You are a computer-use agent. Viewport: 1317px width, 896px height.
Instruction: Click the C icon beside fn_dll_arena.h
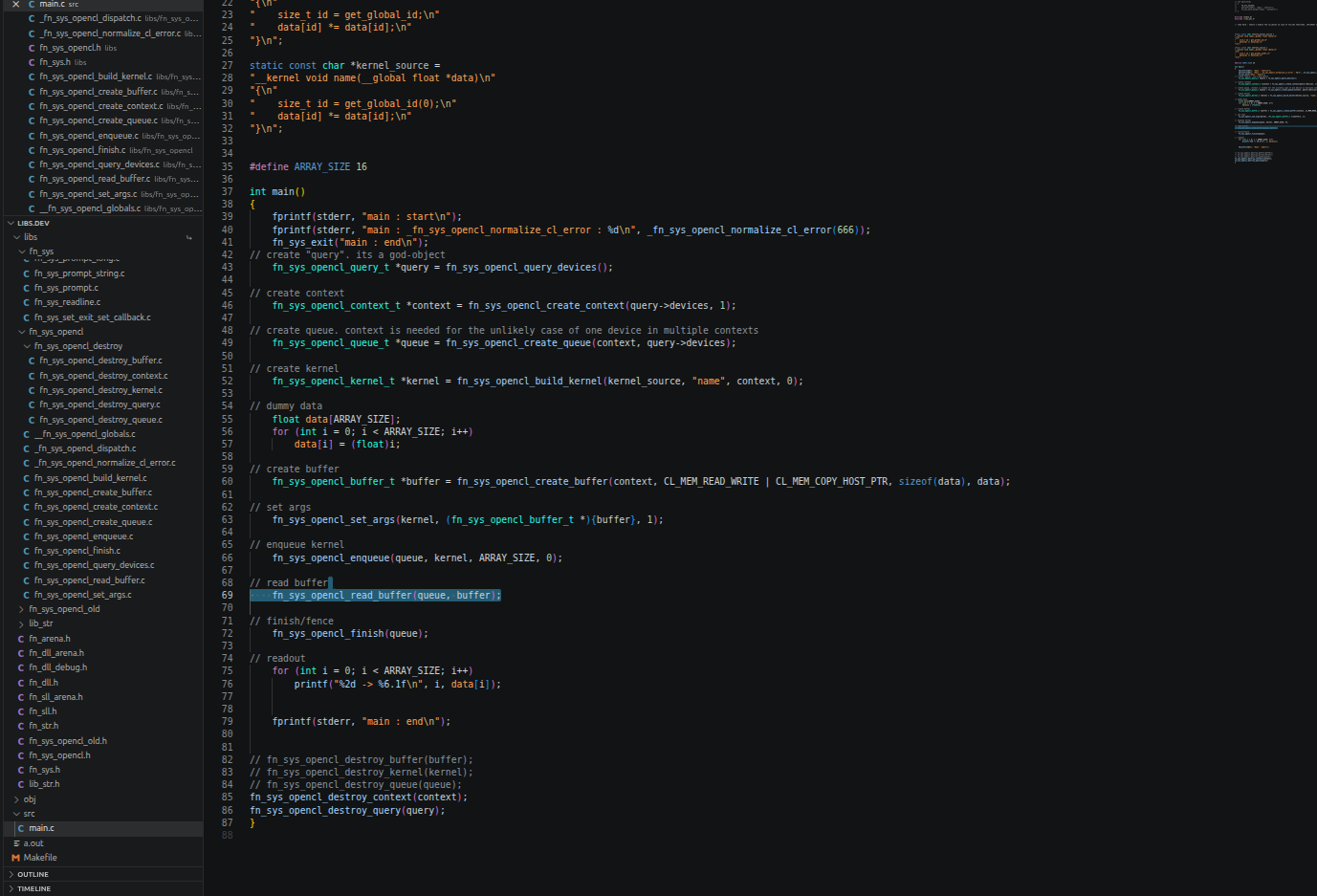(21, 653)
